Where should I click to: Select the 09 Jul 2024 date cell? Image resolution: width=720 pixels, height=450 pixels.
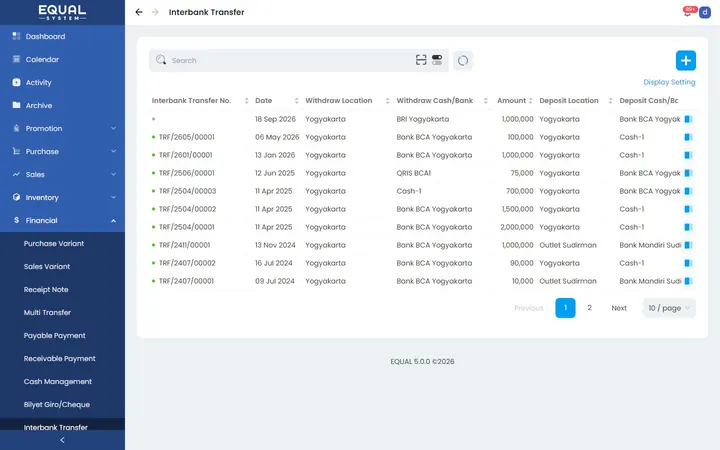(275, 281)
